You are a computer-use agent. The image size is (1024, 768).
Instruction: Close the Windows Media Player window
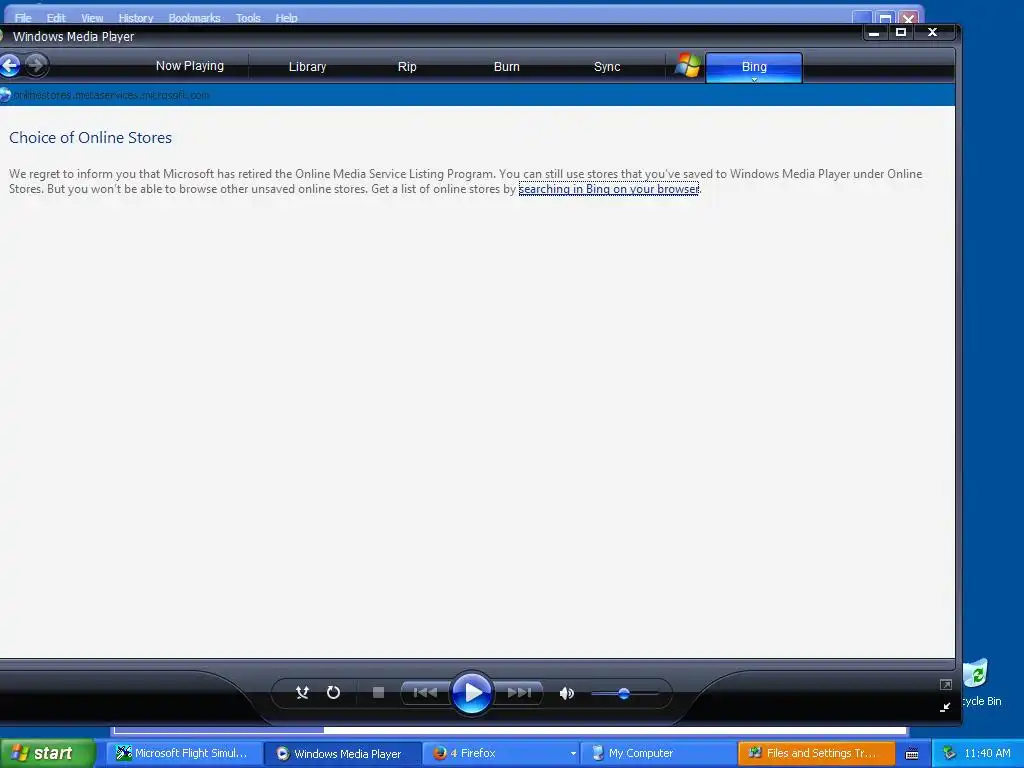933,32
